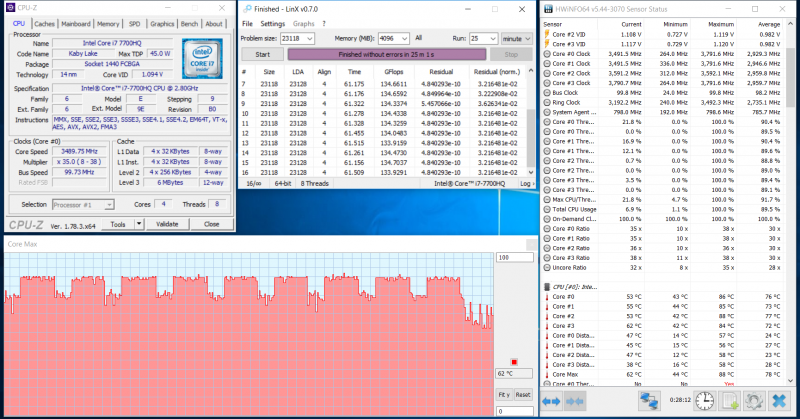This screenshot has height=419, width=800.
Task: Click the Start button in LinX
Action: pyautogui.click(x=262, y=55)
